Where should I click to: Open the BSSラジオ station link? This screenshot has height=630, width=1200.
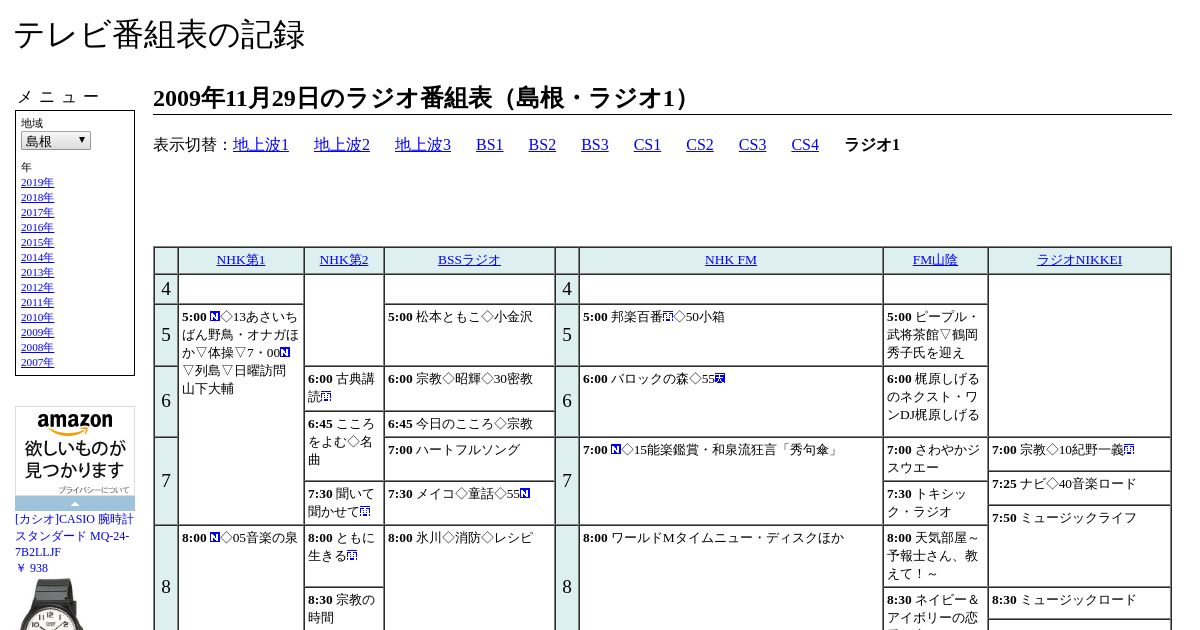469,260
